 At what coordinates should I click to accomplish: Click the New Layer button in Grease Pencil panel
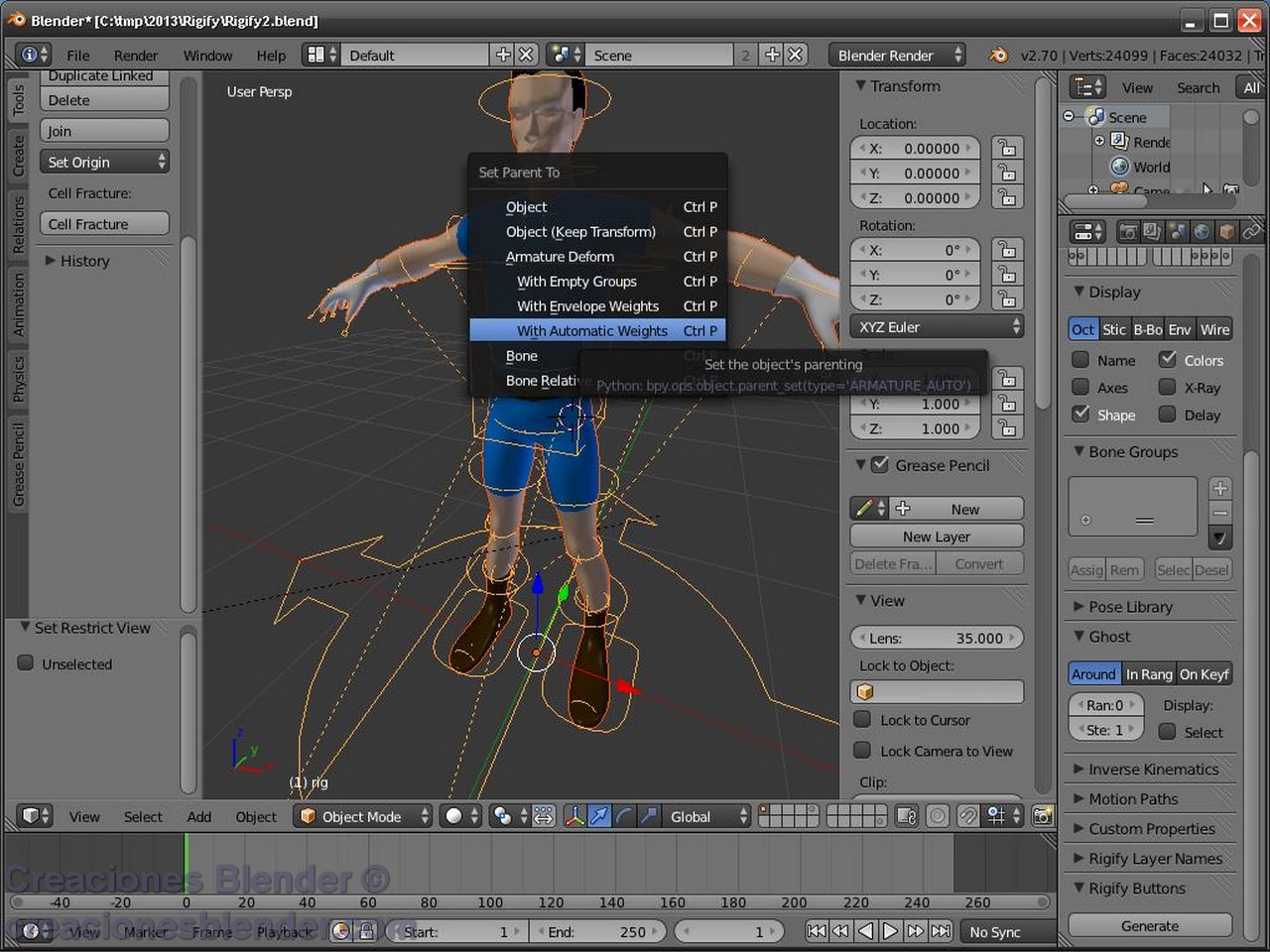[936, 535]
